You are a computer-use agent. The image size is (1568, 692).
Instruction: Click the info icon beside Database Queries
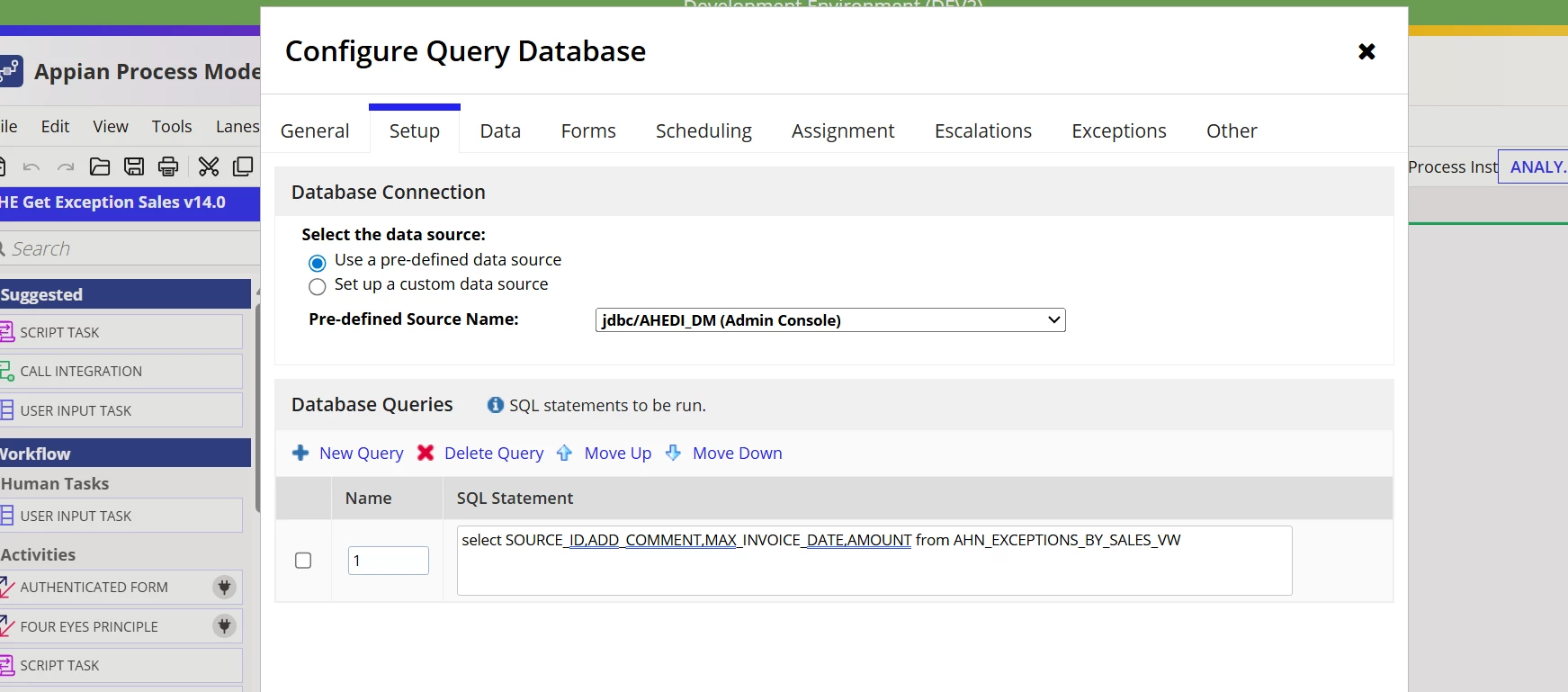[x=496, y=405]
